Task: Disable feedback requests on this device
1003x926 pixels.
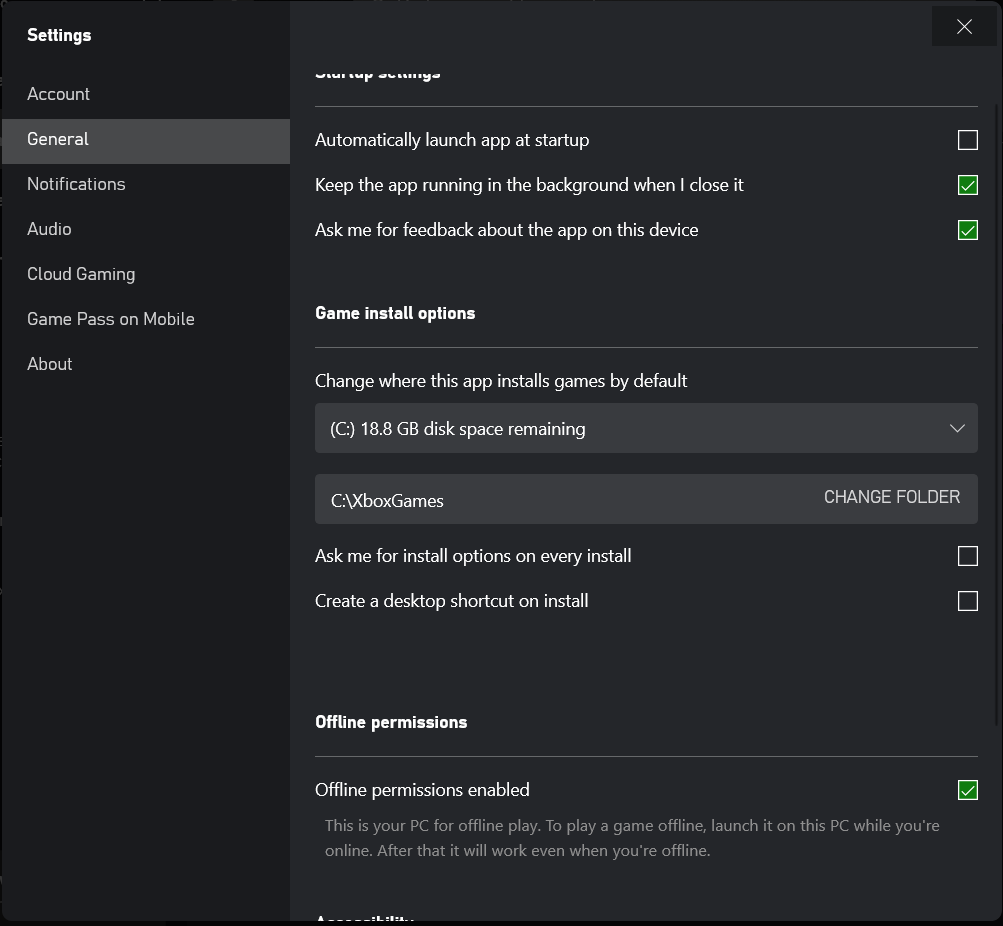Action: tap(967, 230)
